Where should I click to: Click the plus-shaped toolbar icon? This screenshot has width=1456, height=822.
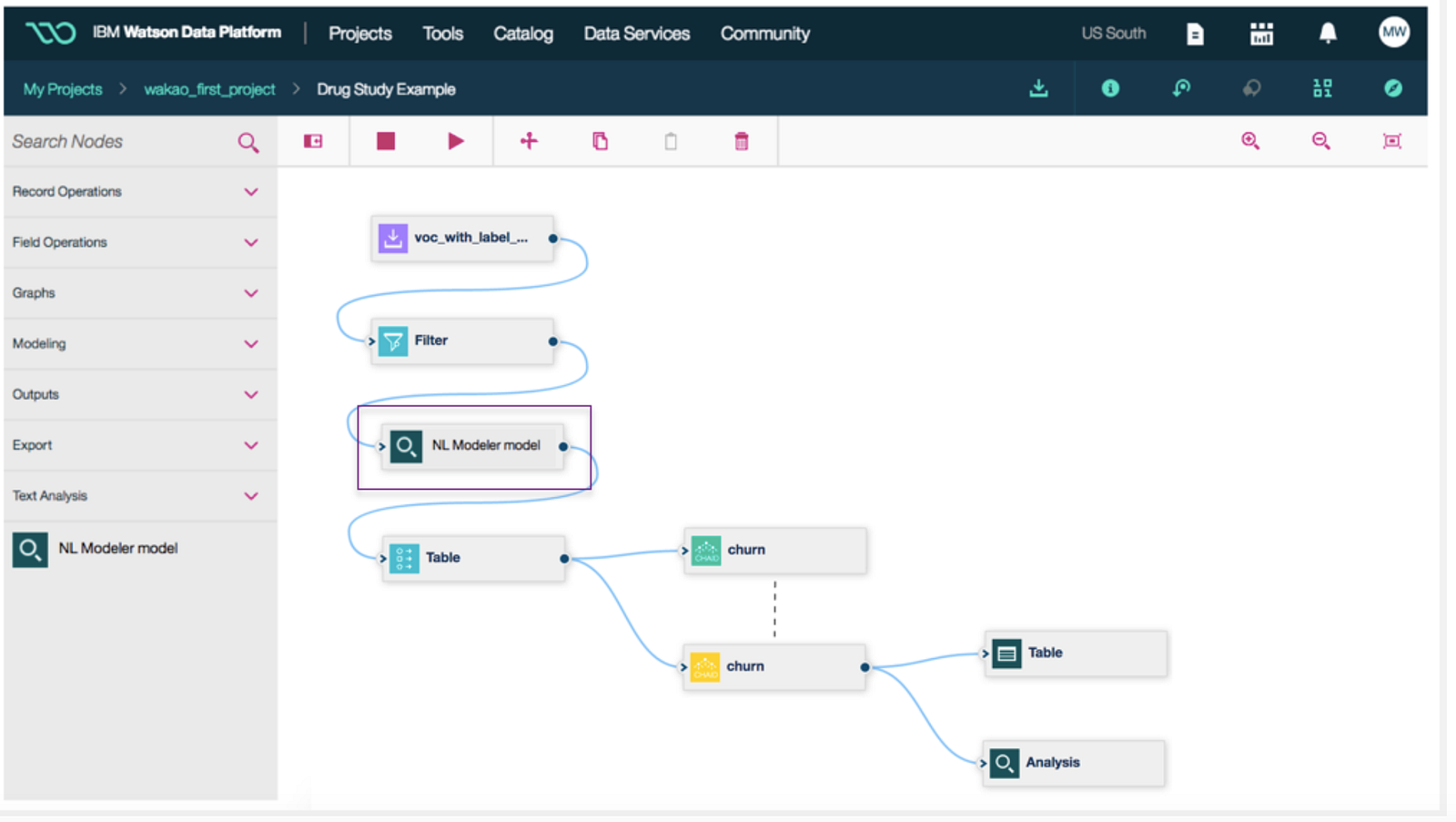[529, 141]
